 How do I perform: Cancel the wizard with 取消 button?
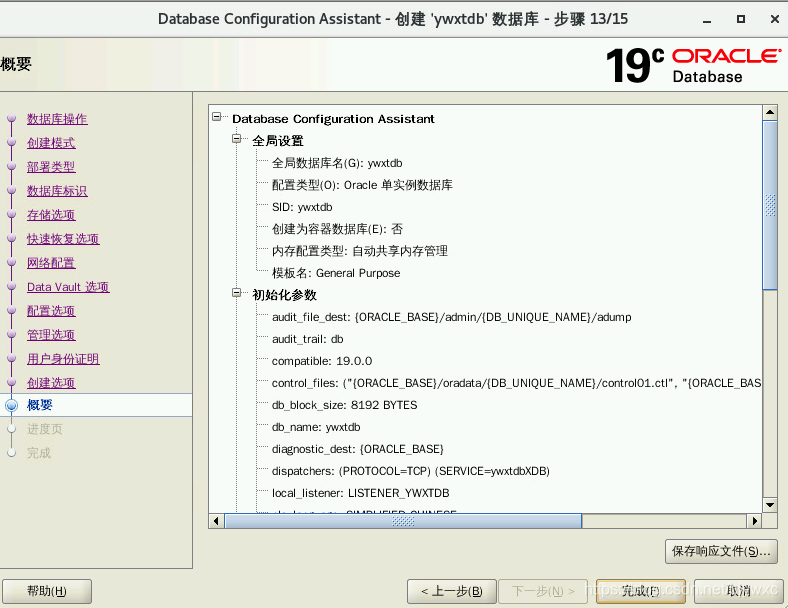739,591
